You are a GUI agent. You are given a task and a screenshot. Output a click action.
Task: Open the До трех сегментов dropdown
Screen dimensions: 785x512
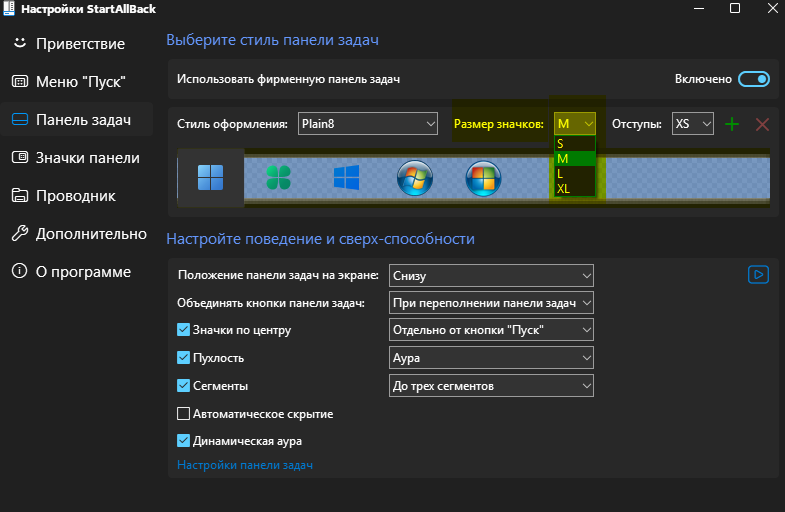[x=491, y=386]
